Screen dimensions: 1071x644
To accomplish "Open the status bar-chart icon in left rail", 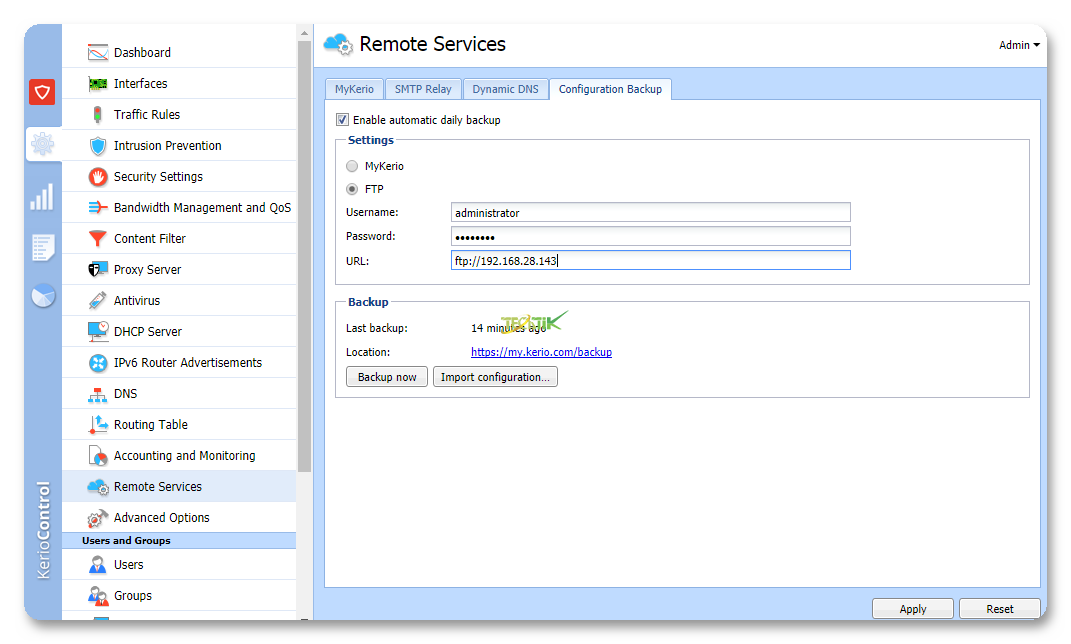I will pos(42,197).
